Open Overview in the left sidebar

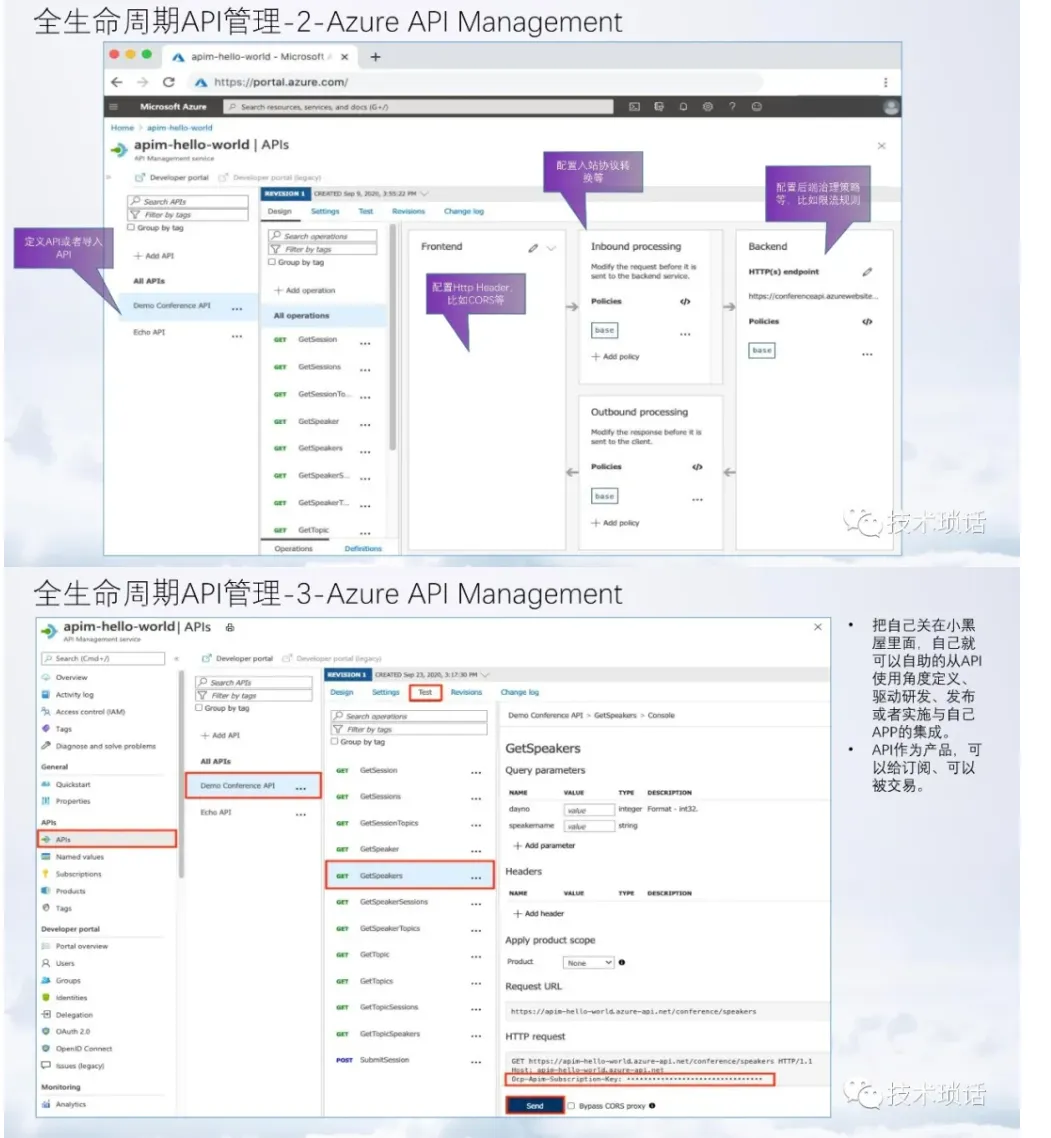(x=71, y=677)
